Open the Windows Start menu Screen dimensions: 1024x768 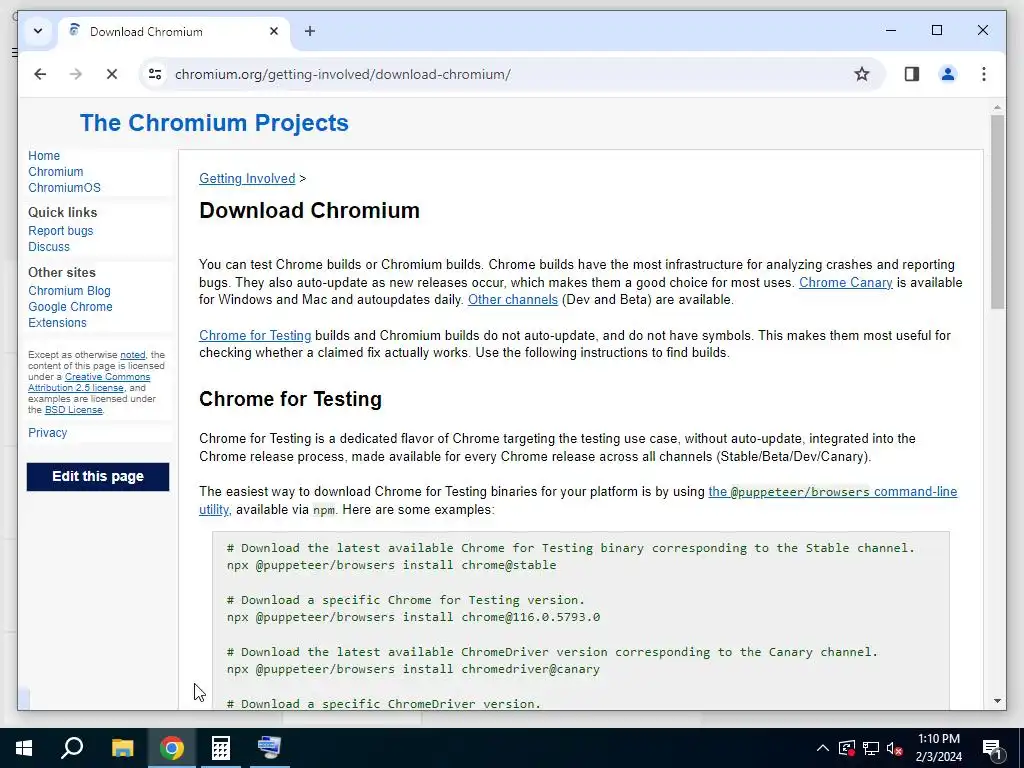(24, 748)
